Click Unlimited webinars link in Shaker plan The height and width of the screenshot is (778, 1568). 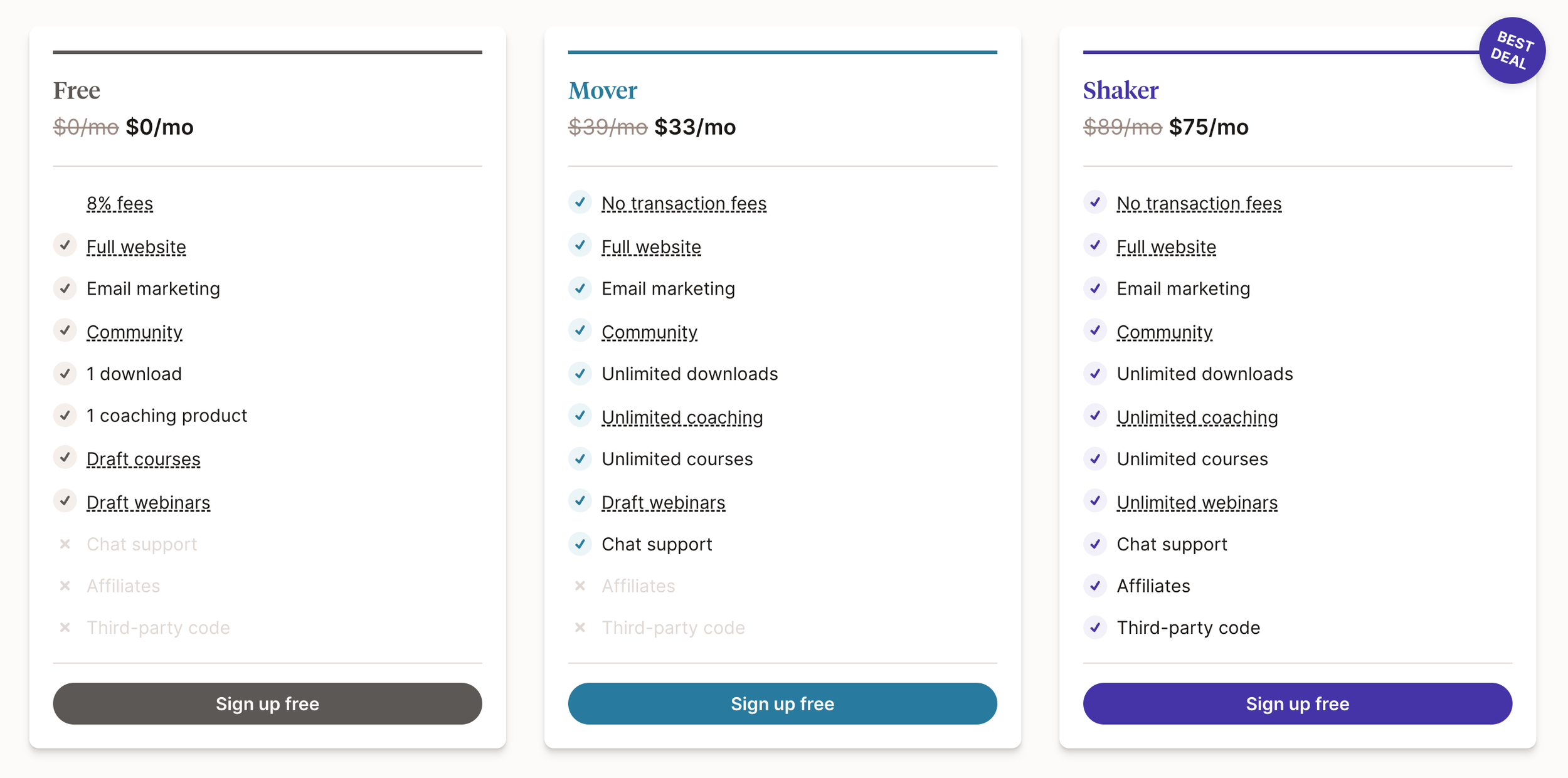[x=1197, y=502]
